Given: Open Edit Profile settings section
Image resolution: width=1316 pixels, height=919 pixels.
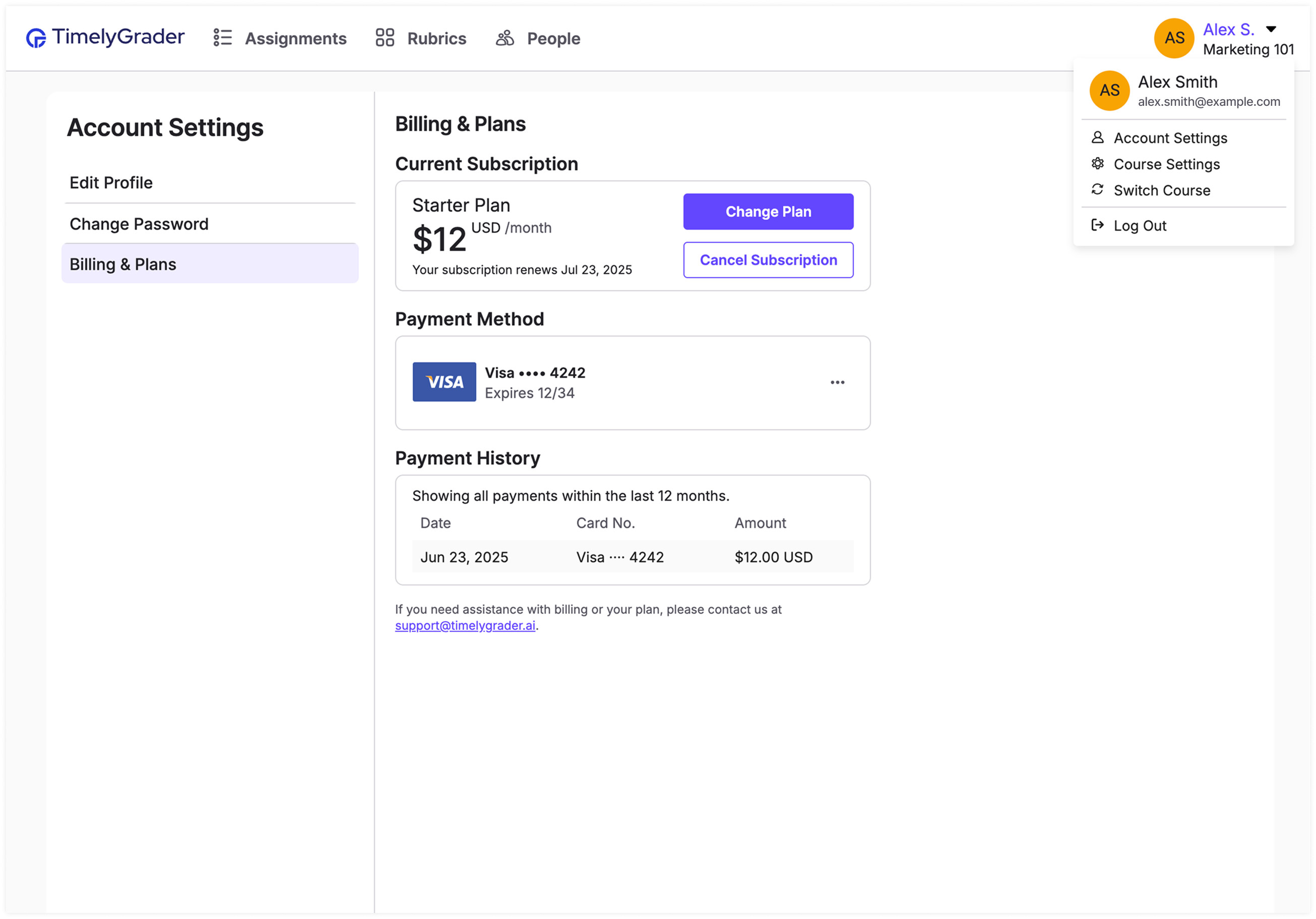Looking at the screenshot, I should (x=110, y=183).
